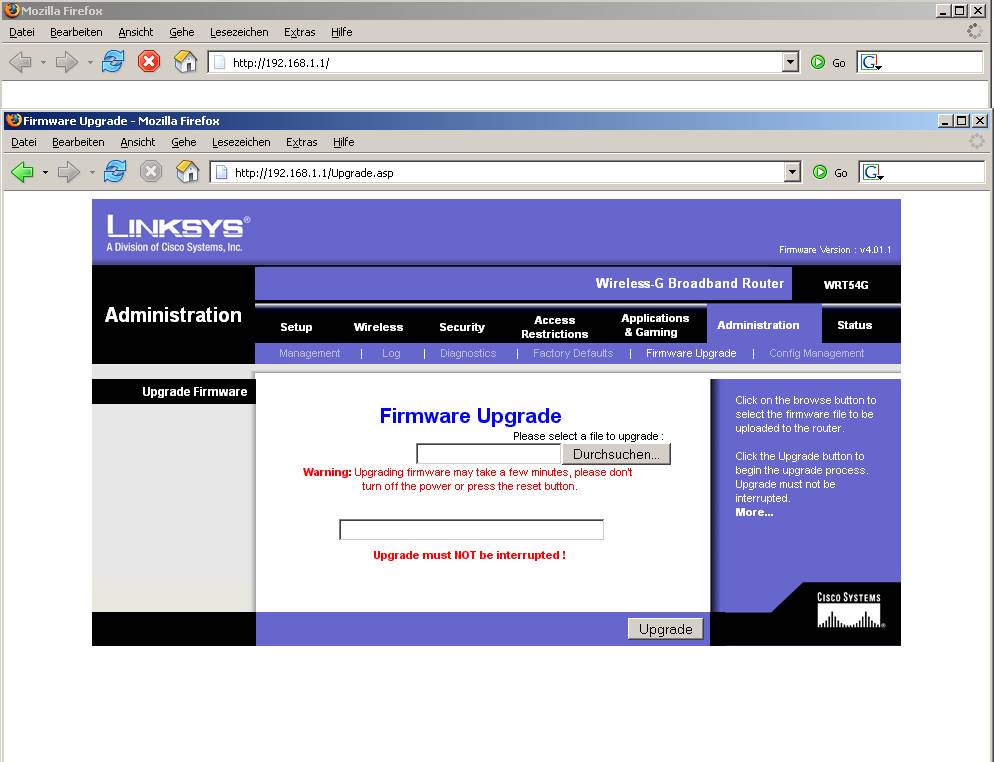Click Firefox icon in Firmware Upgrade title bar
Screen dimensions: 994x762
14,120
